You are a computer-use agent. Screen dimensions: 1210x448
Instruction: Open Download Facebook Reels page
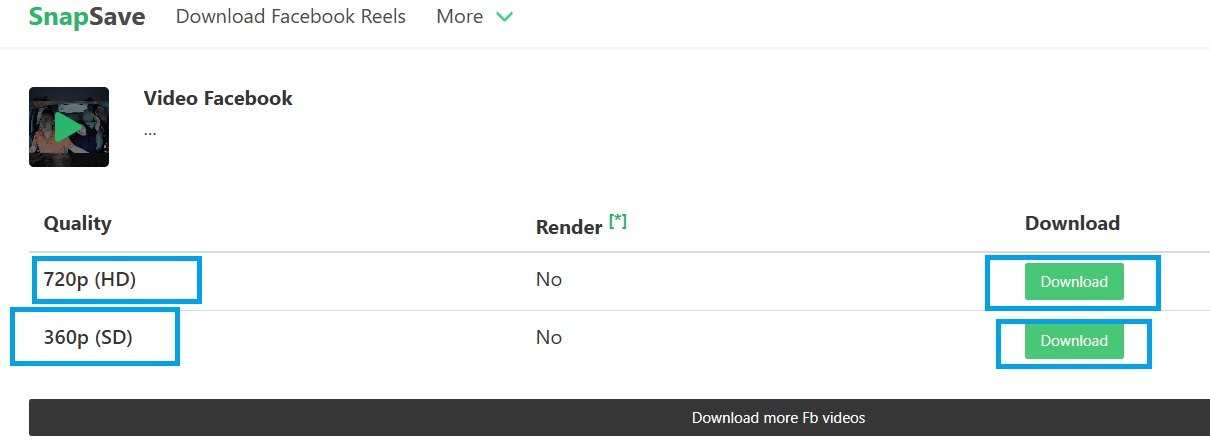click(291, 17)
